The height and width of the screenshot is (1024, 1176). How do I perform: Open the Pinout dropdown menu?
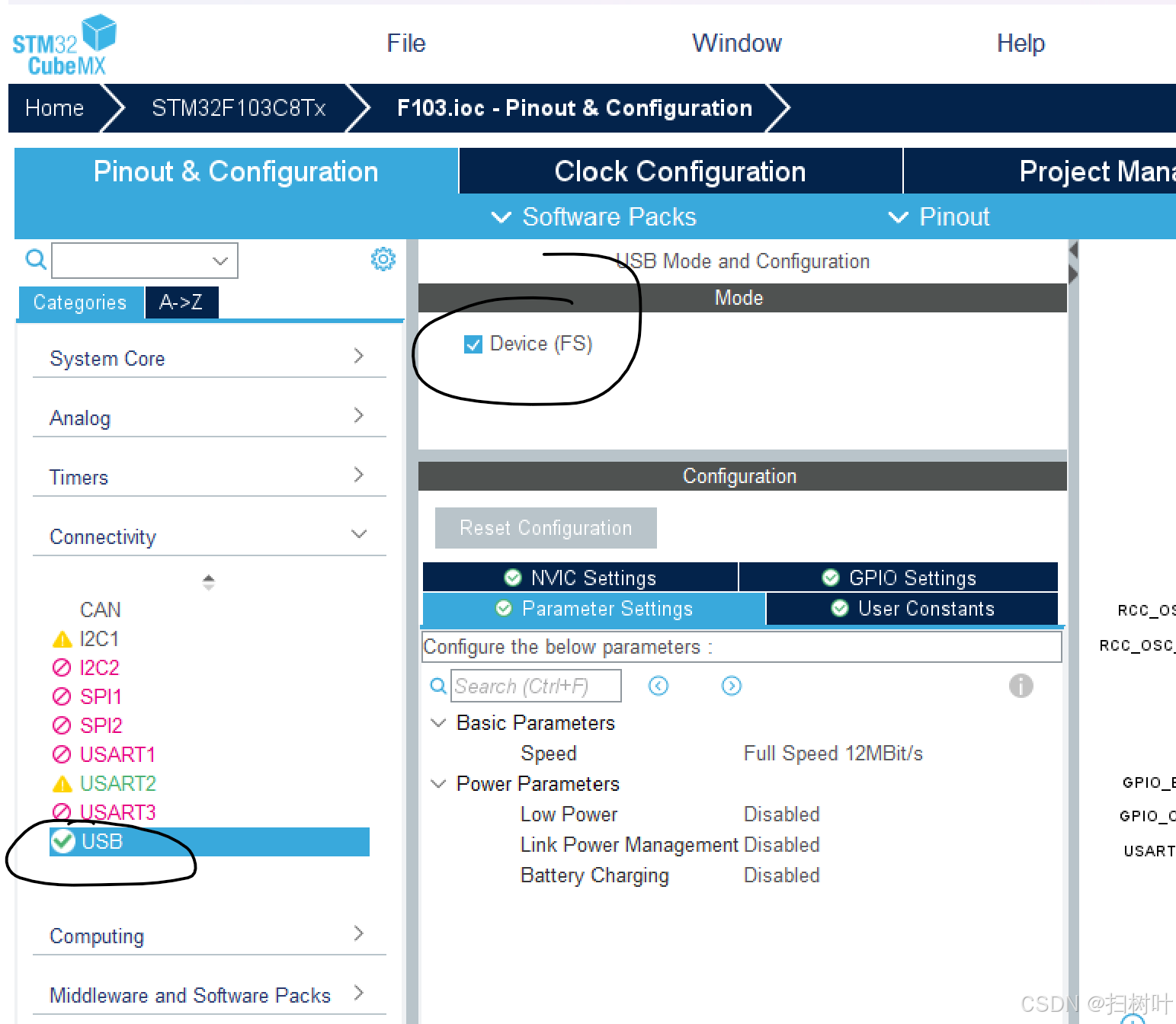940,217
